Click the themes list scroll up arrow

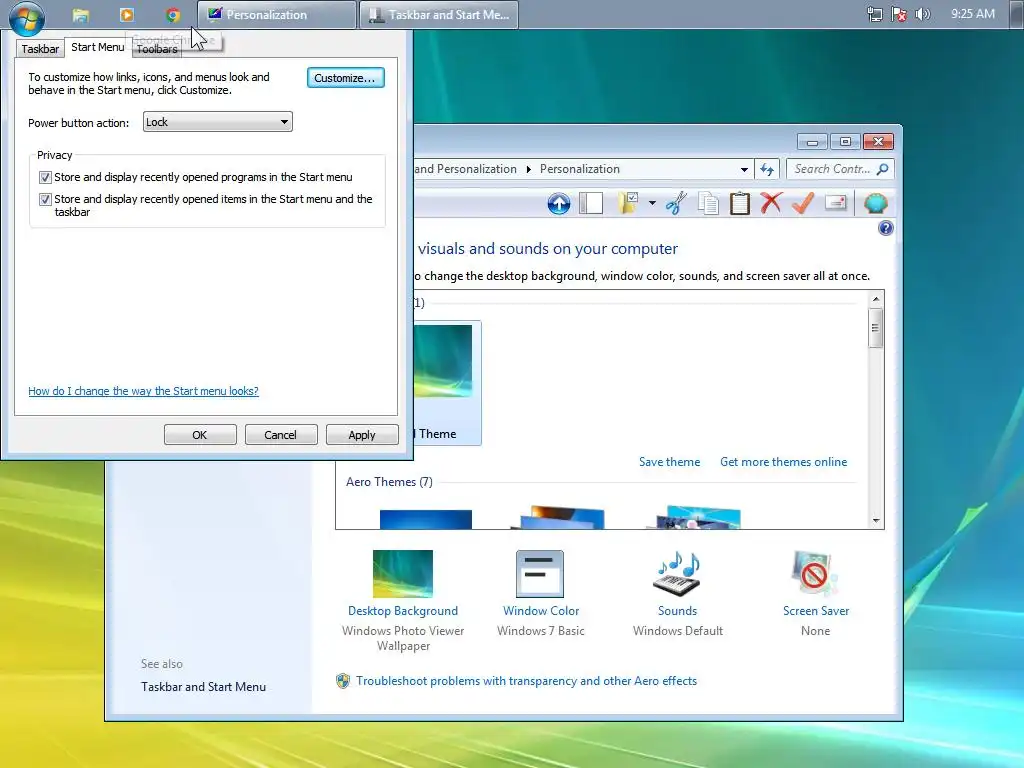click(x=876, y=298)
